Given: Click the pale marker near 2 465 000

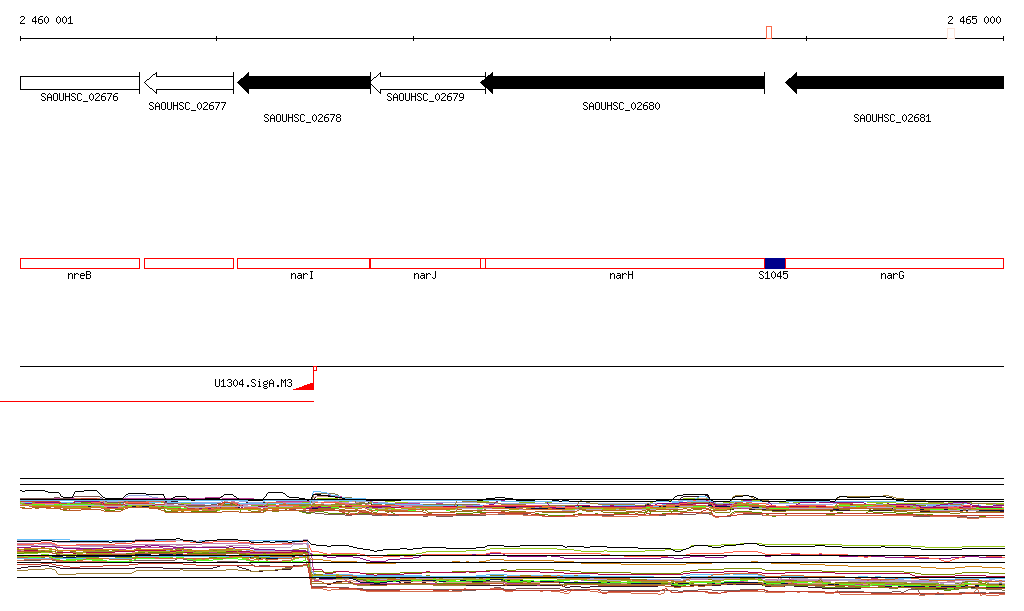Looking at the screenshot, I should pyautogui.click(x=951, y=33).
